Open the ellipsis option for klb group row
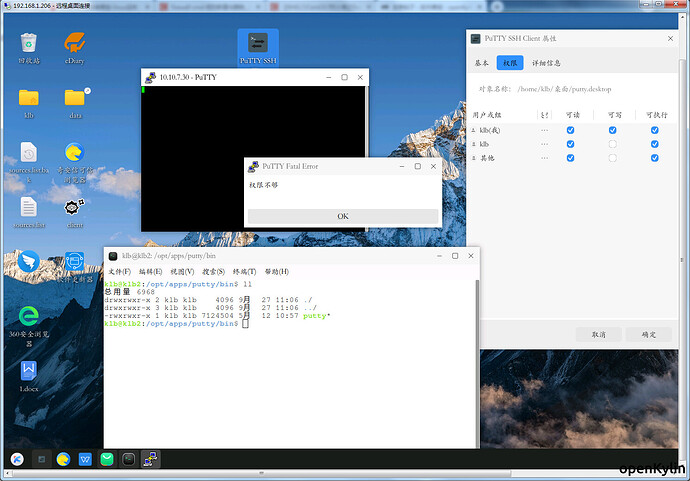This screenshot has height=481, width=690. pos(544,144)
